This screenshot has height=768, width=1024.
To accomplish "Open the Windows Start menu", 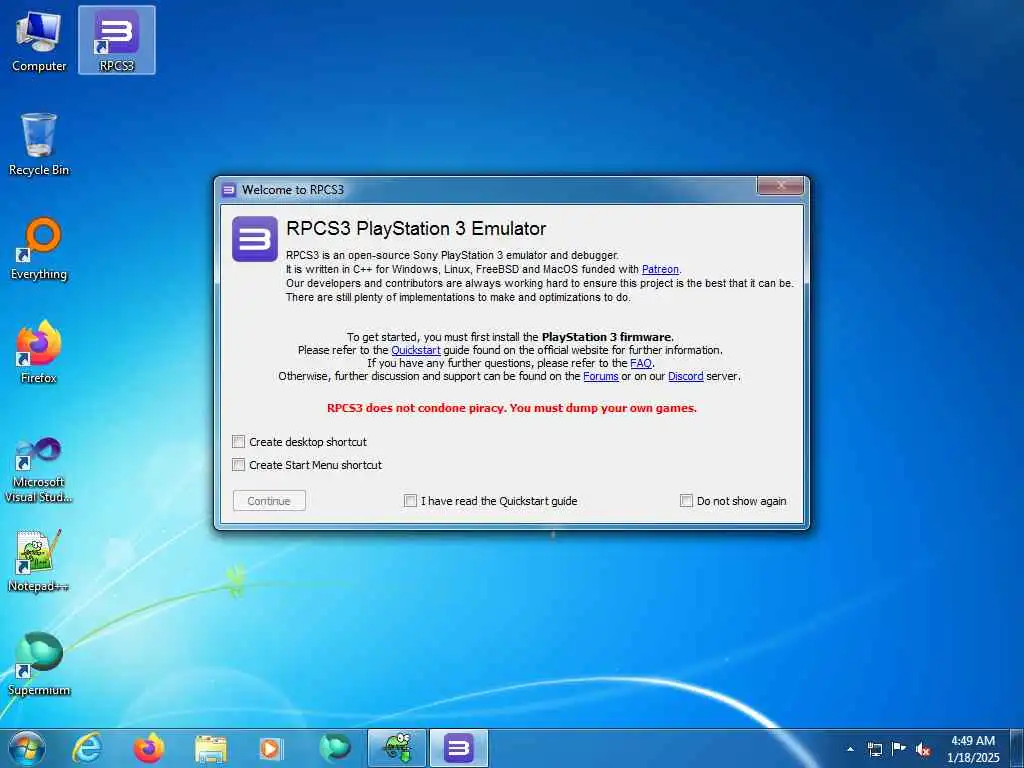I will [26, 748].
